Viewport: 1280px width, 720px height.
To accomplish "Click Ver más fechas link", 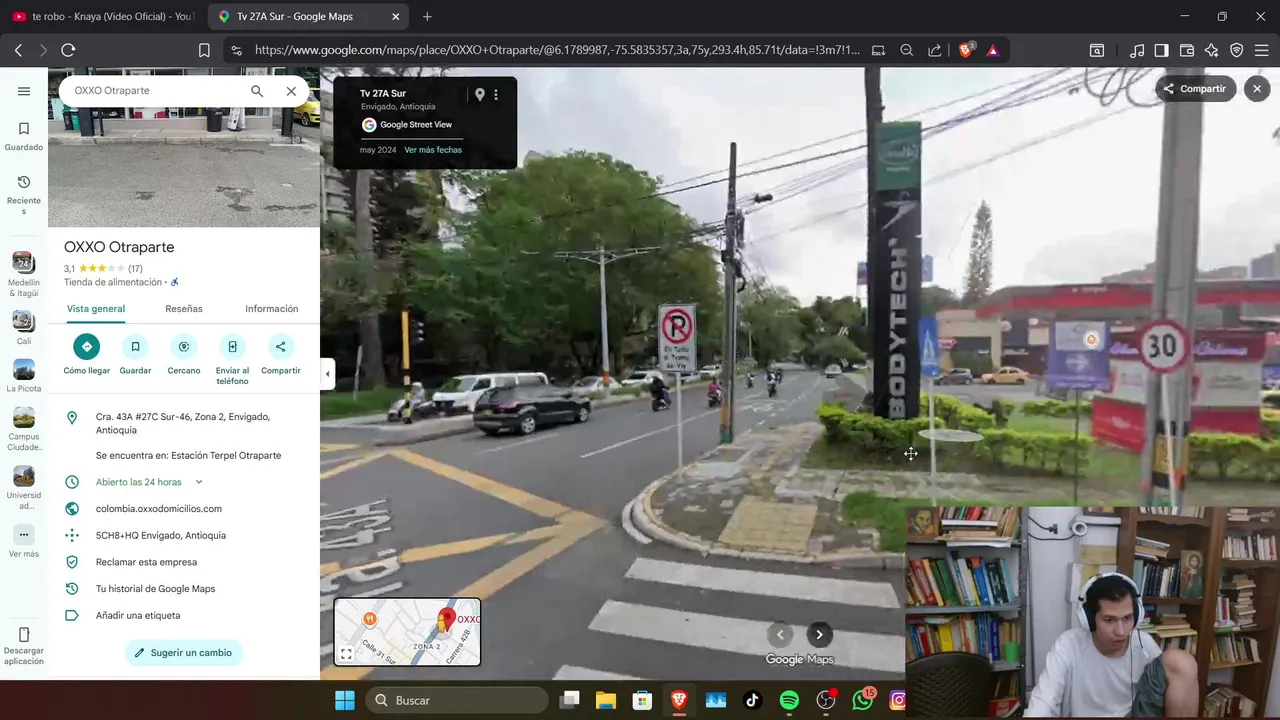I will [433, 150].
